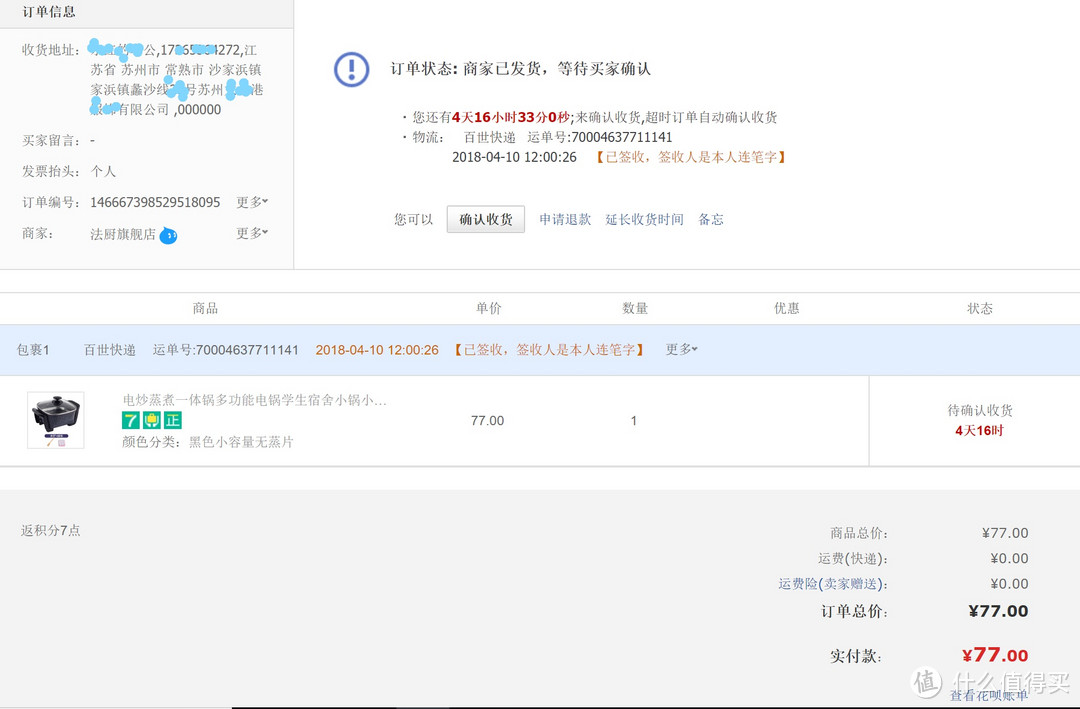
Task: Click the Wangwang chat icon beside 法厨旗舰店
Action: [x=168, y=236]
